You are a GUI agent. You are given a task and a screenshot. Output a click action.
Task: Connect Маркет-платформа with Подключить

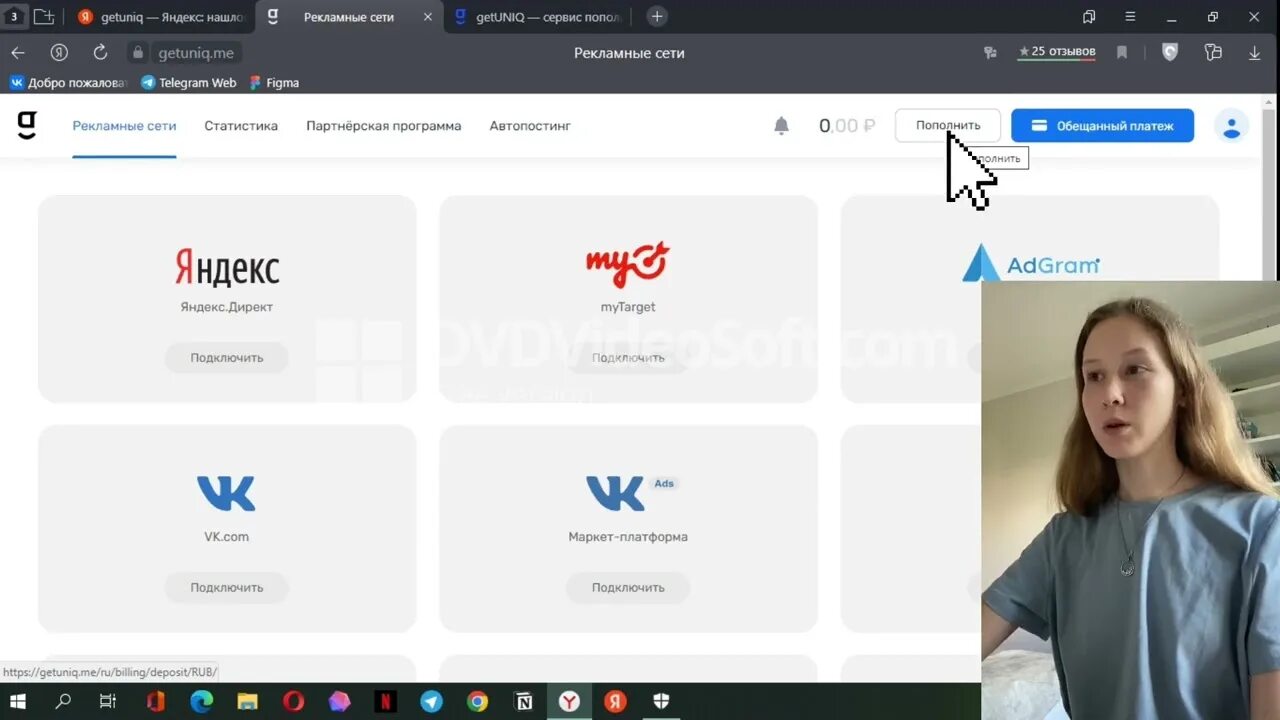pyautogui.click(x=628, y=588)
